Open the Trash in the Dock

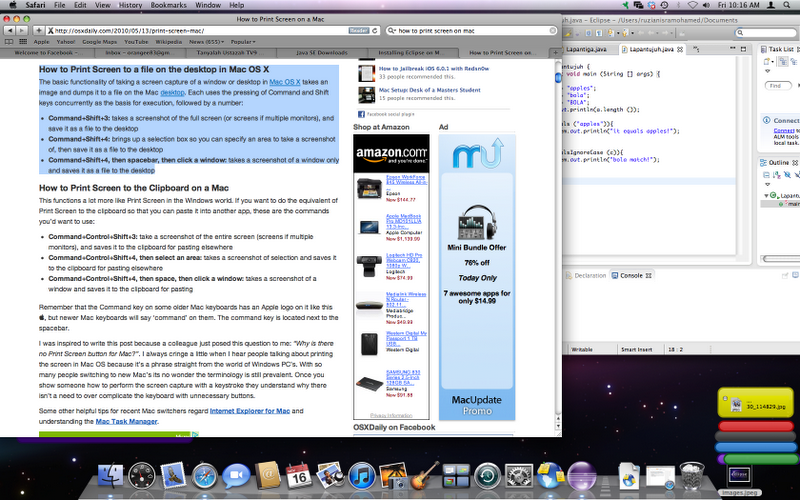coord(692,476)
